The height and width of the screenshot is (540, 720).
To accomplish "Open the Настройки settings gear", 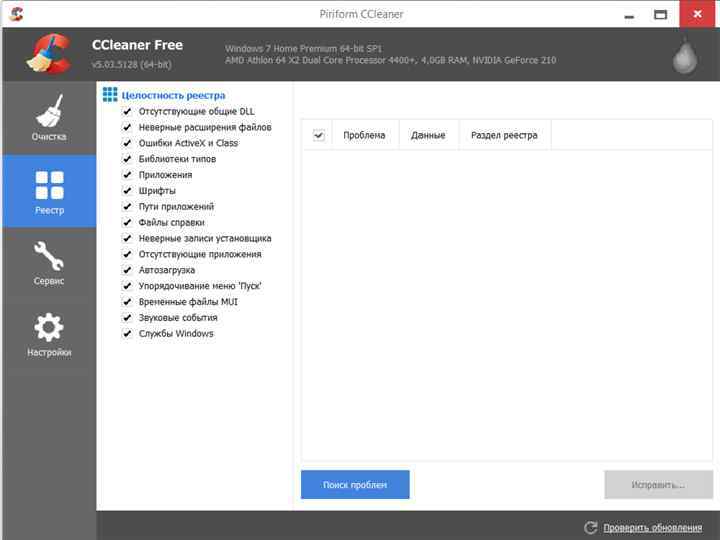I will [x=49, y=335].
